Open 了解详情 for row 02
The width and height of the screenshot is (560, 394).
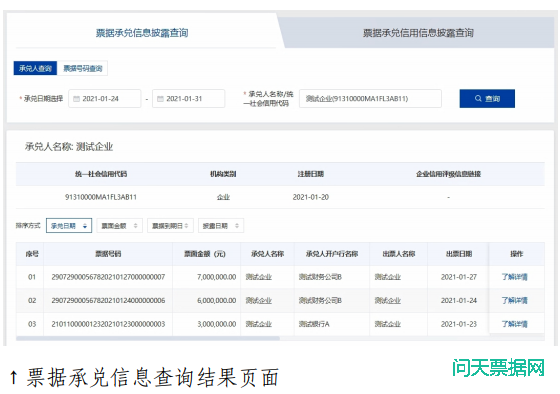[x=514, y=300]
